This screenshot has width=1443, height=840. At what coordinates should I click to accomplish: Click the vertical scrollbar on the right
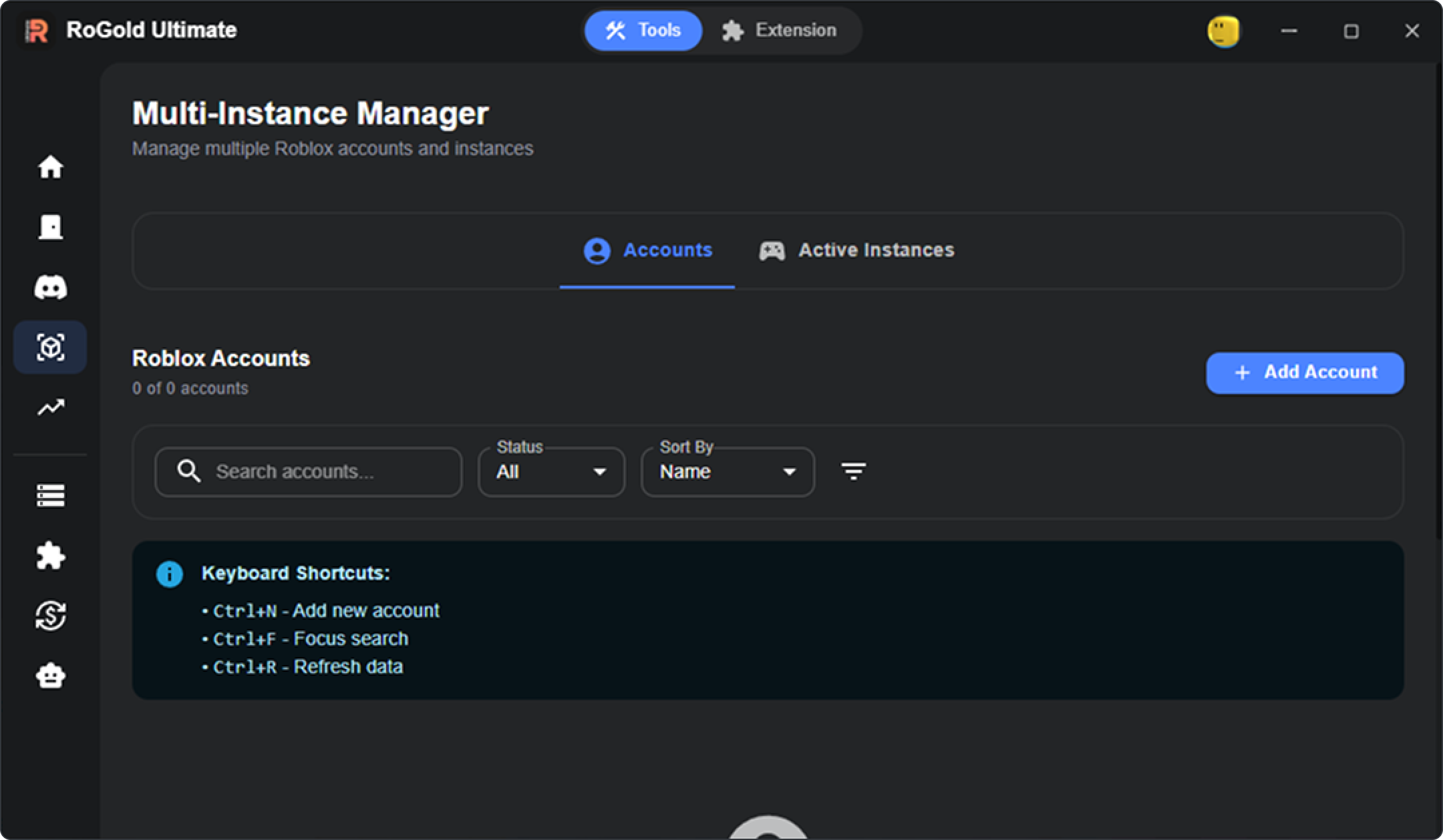(1438, 300)
